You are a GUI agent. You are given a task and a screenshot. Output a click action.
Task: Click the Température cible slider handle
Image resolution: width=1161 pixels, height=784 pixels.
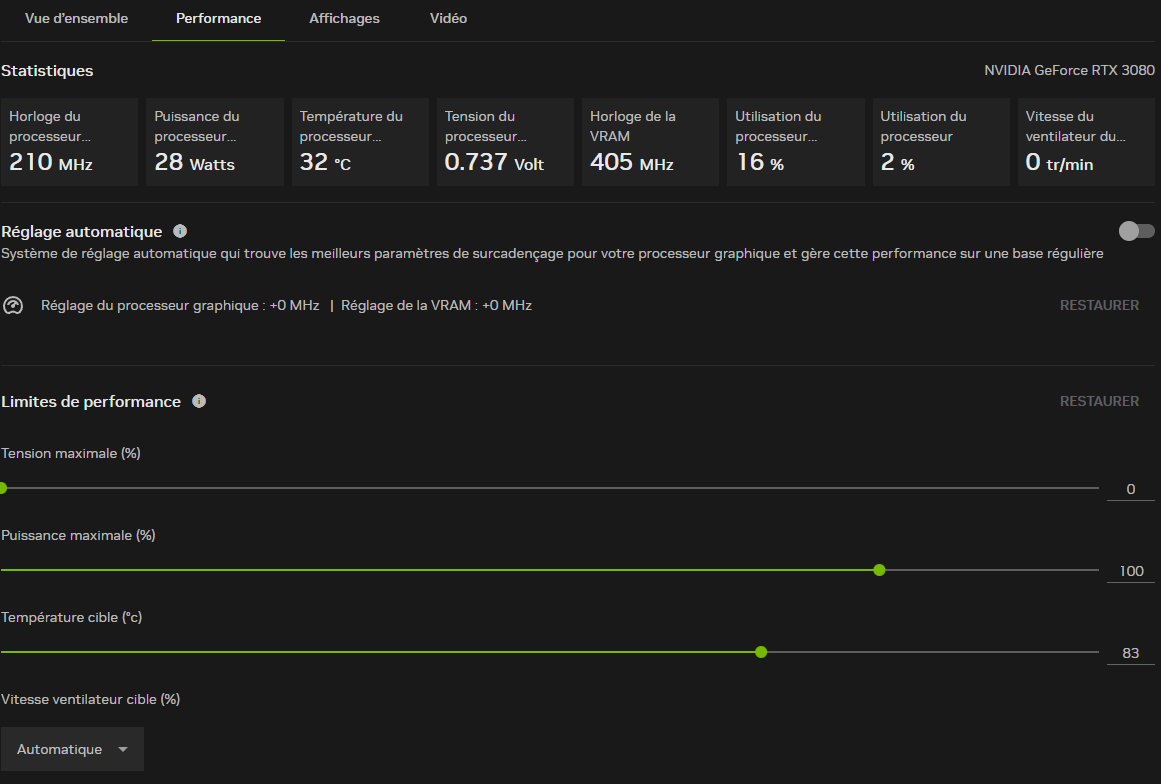tap(761, 652)
